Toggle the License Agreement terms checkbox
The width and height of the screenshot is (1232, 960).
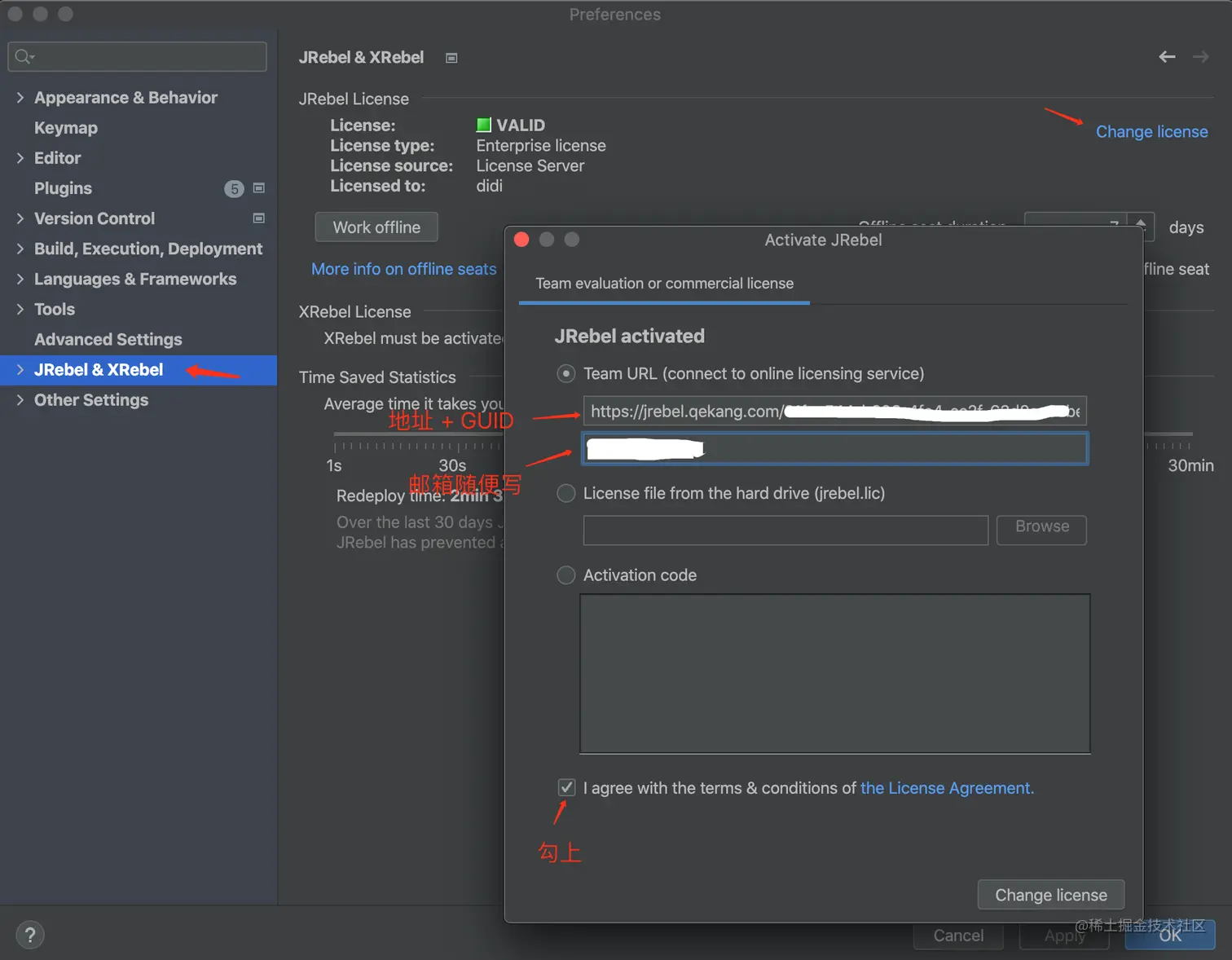pos(566,787)
